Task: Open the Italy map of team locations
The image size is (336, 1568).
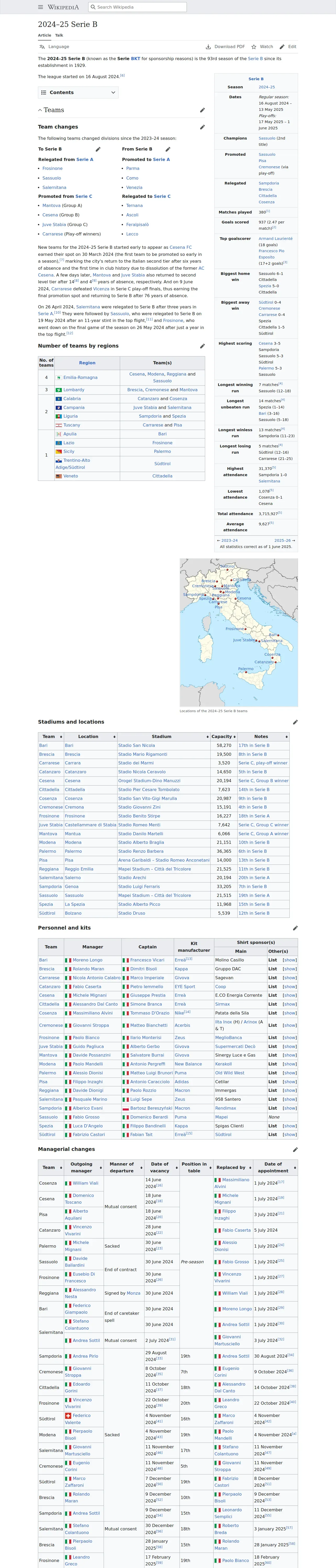Action: click(238, 632)
